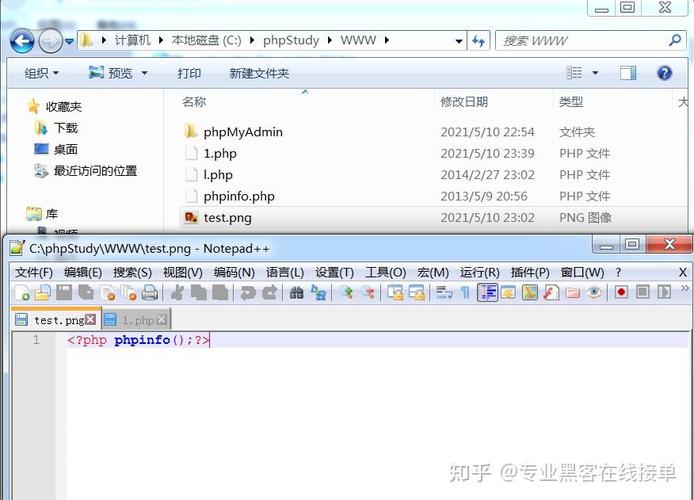
Task: Open the Function List toolbar icon
Action: point(551,293)
